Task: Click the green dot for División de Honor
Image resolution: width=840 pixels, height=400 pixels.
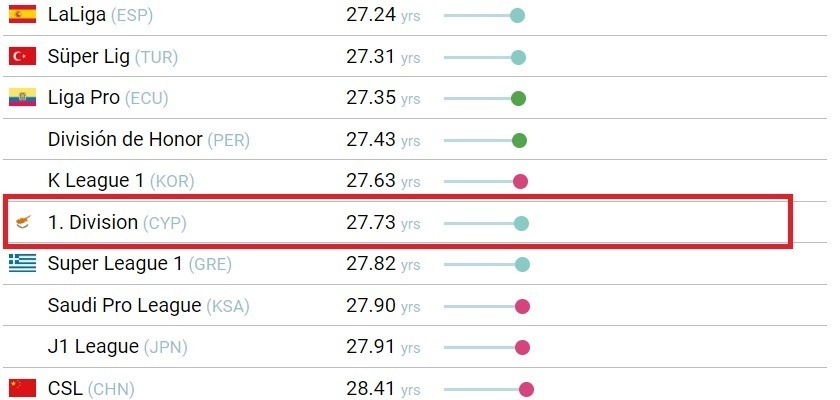Action: pyautogui.click(x=519, y=140)
